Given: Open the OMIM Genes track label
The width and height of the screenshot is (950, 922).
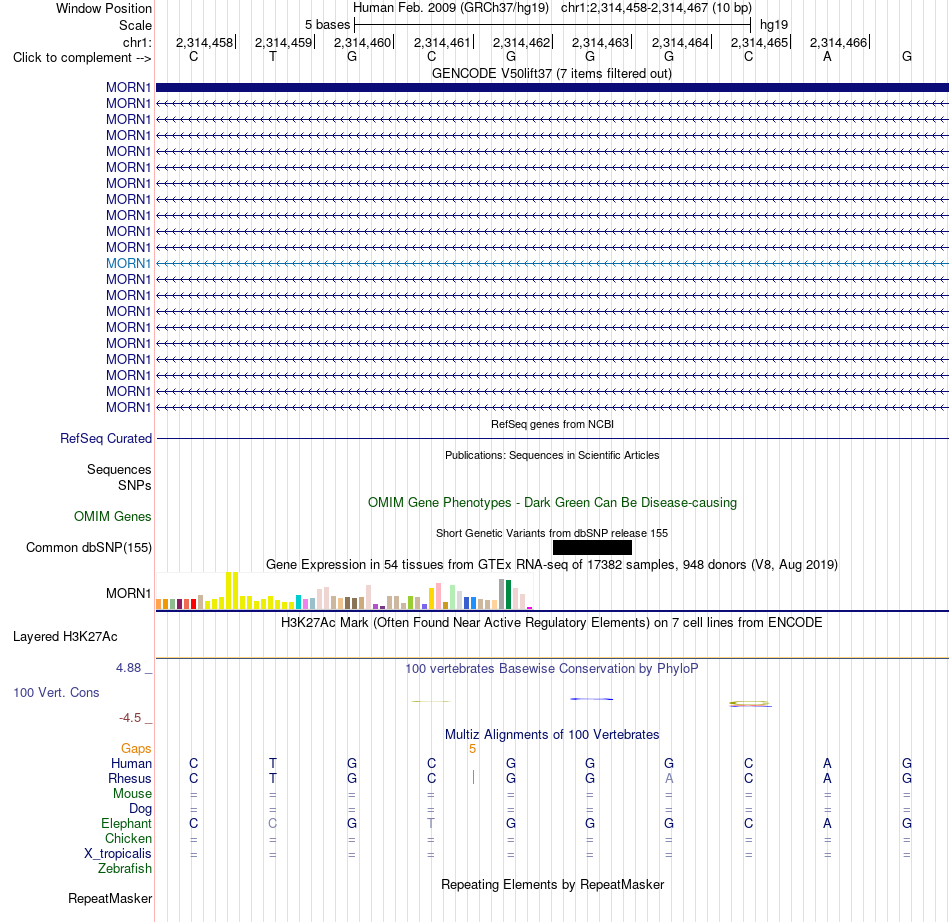Looking at the screenshot, I should pos(113,516).
